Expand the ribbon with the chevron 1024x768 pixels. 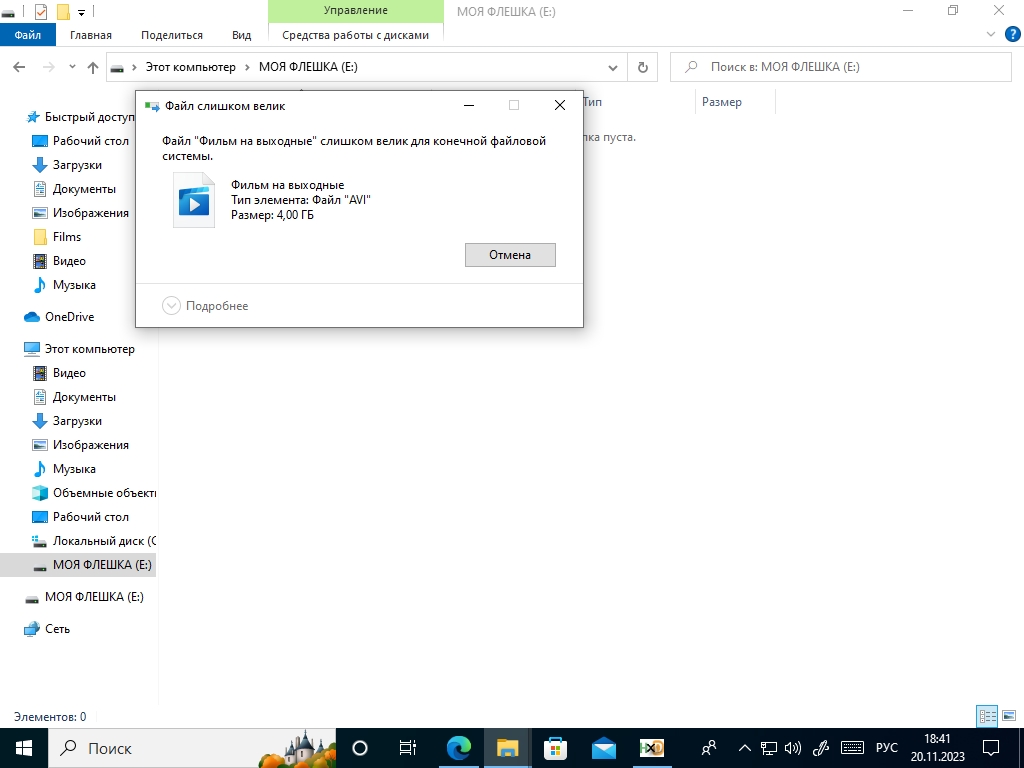pyautogui.click(x=992, y=35)
